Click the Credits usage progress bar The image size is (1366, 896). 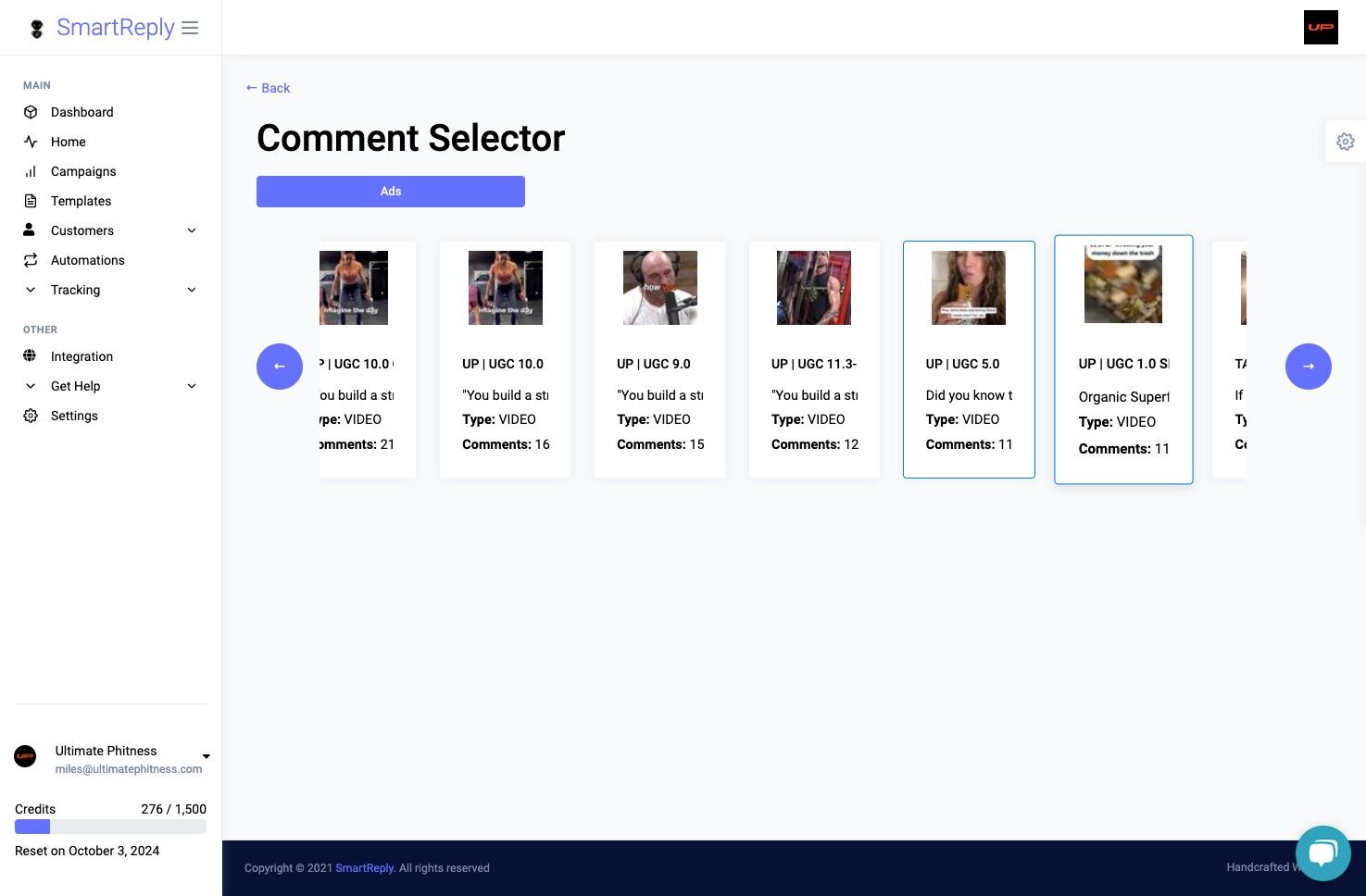110,827
